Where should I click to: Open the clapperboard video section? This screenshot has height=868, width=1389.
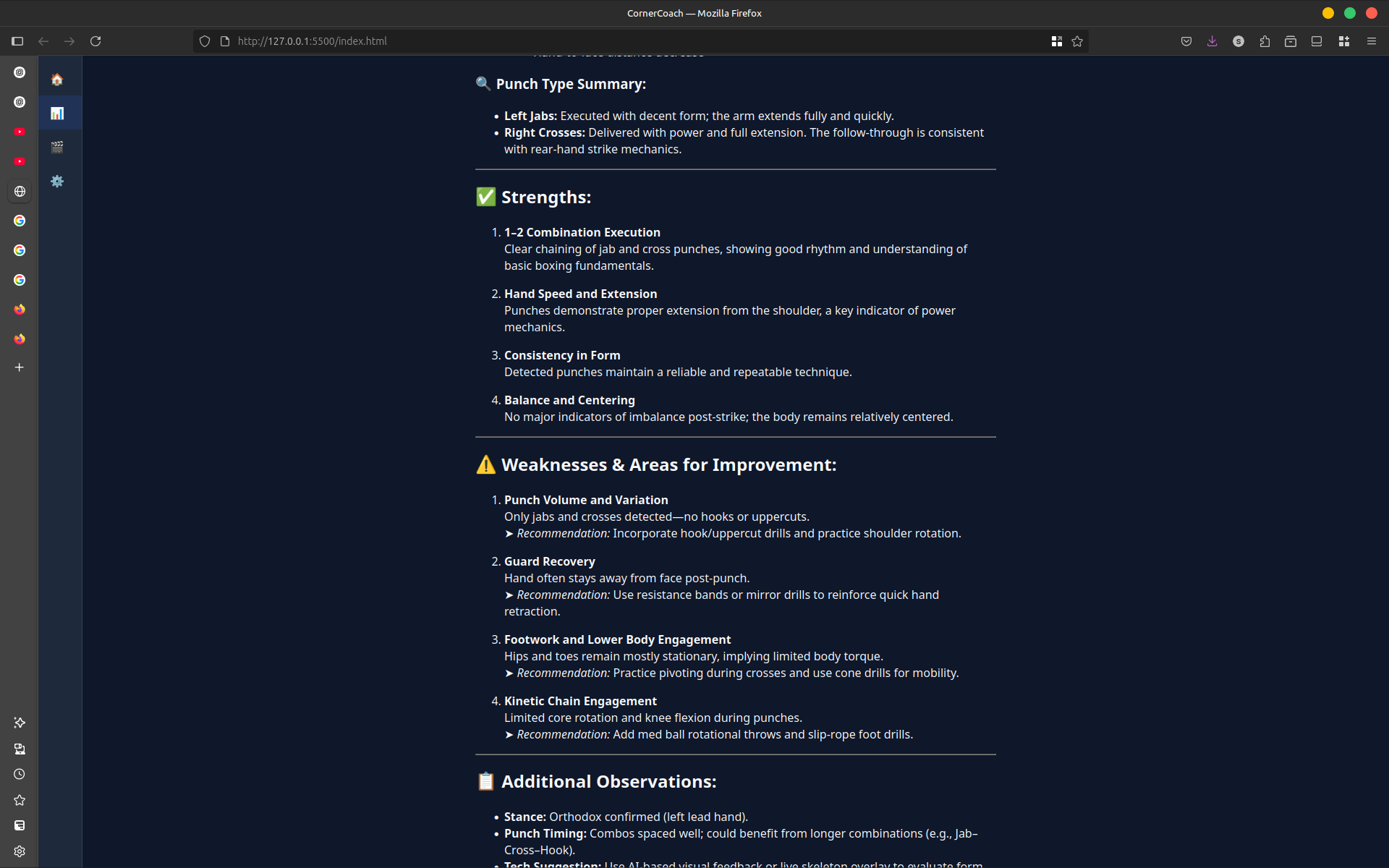tap(57, 148)
